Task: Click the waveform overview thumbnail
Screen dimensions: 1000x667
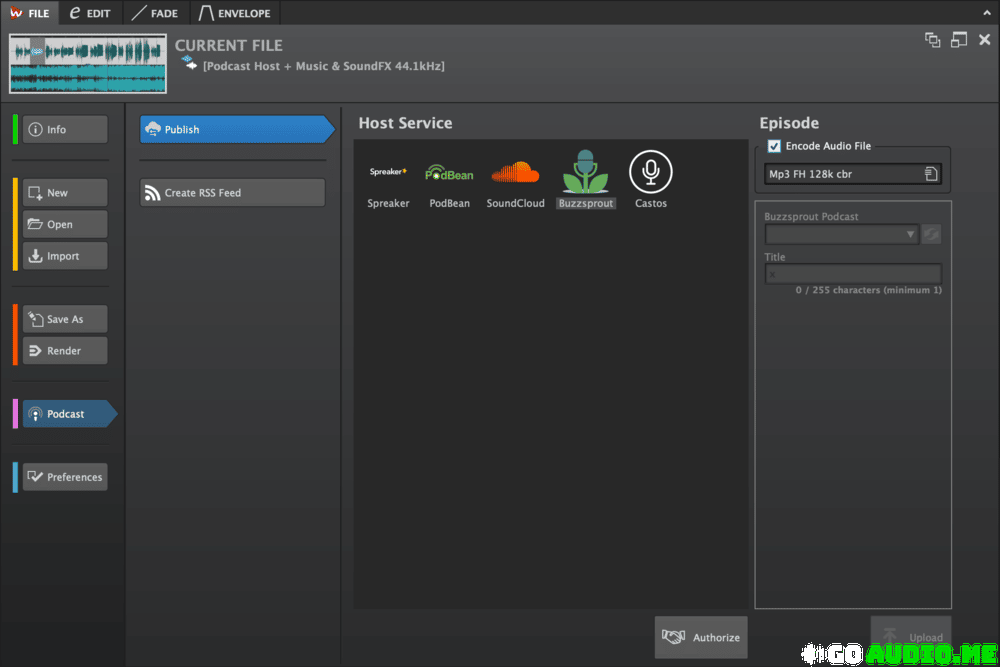Action: (x=88, y=64)
